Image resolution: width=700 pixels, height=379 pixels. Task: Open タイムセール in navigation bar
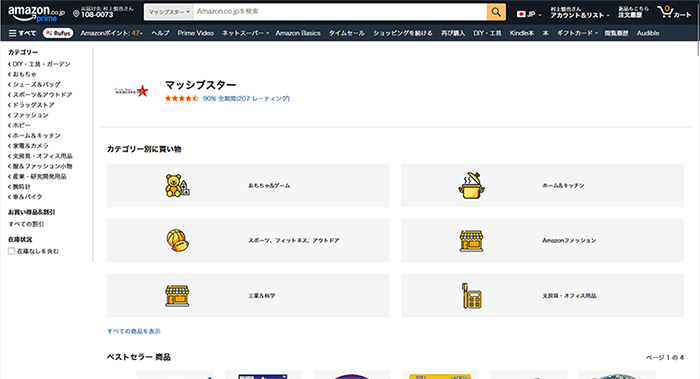(x=346, y=33)
